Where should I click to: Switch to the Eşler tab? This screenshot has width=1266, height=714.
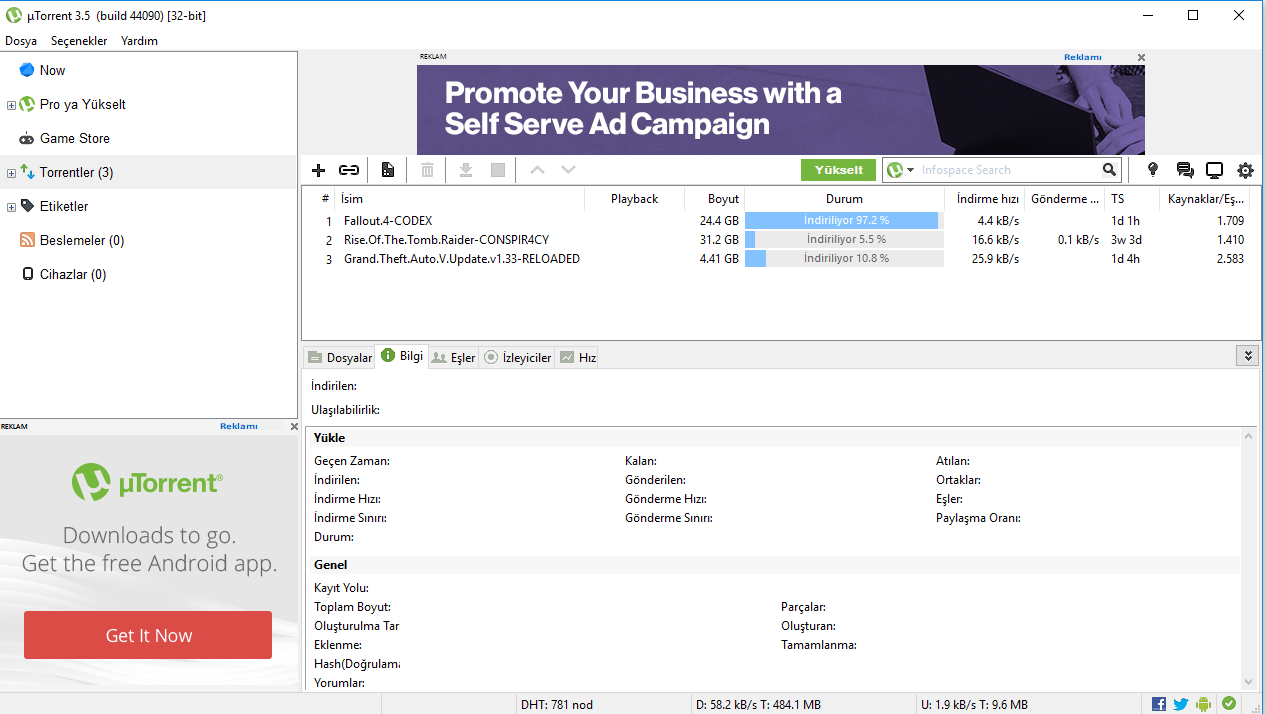pyautogui.click(x=454, y=357)
